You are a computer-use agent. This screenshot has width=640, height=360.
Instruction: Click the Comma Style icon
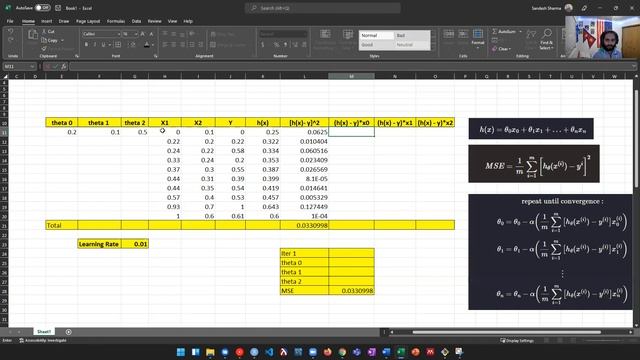coord(285,44)
